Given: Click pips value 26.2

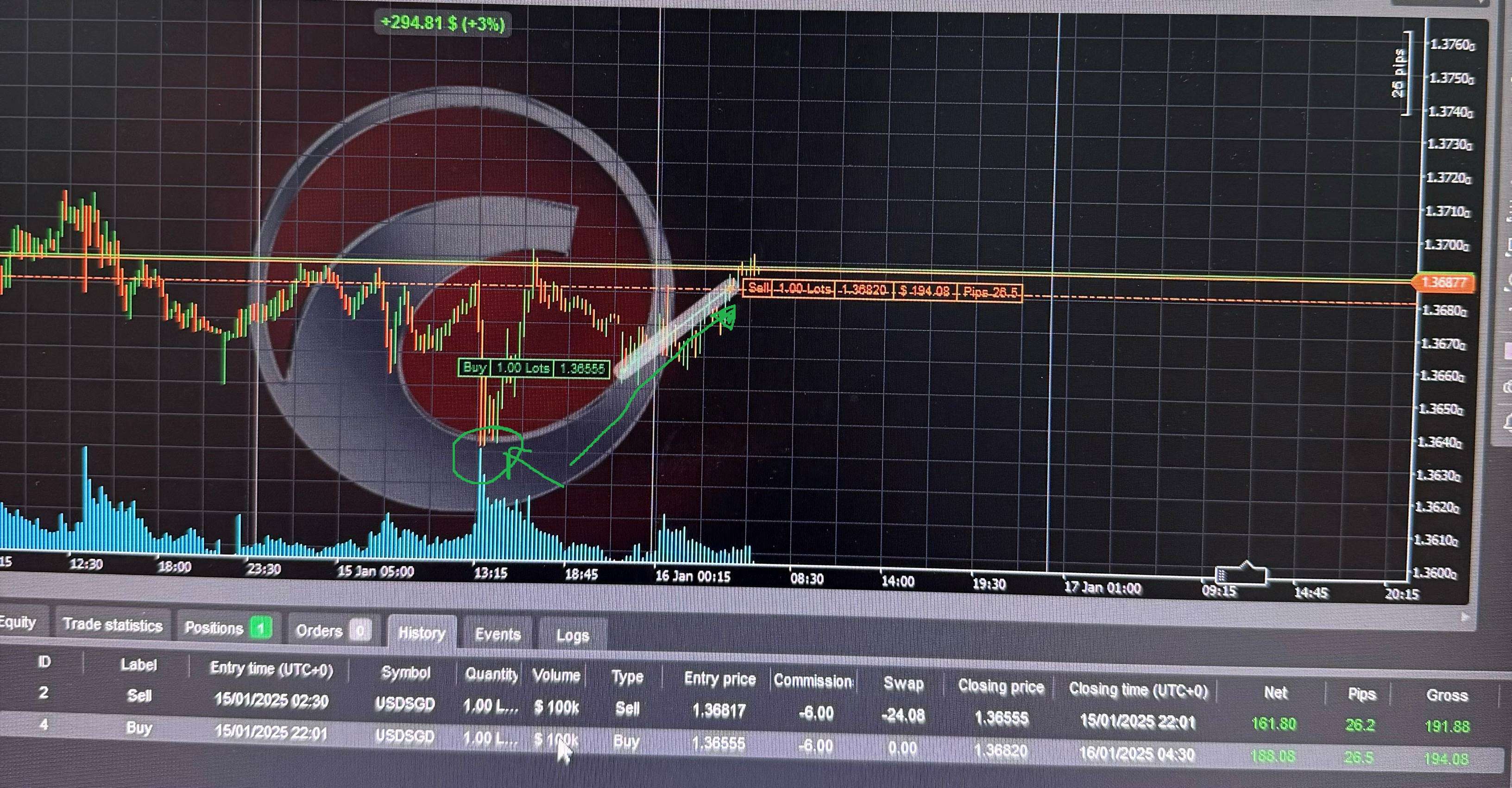Looking at the screenshot, I should pos(1360,725).
